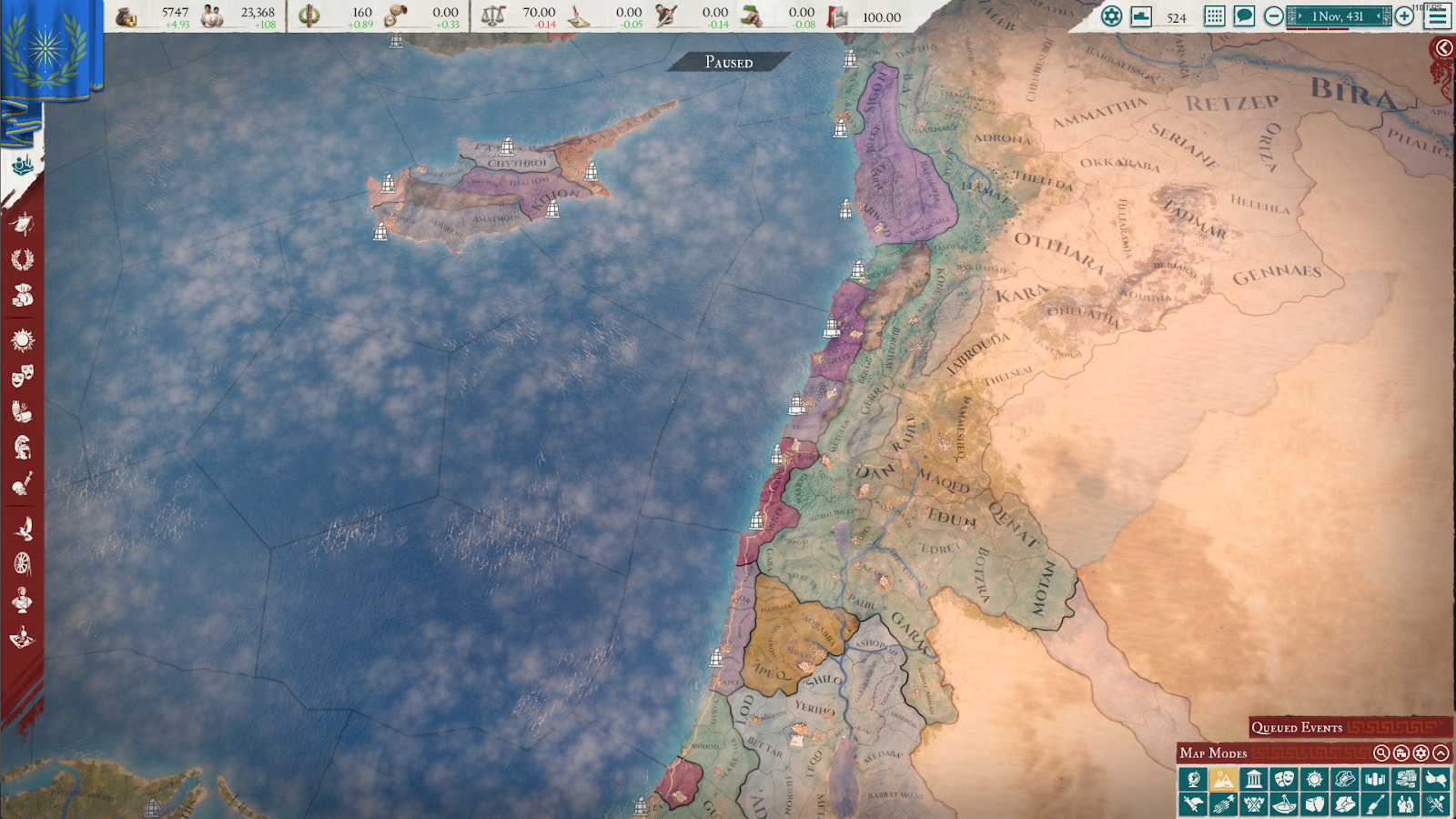1456x819 pixels.
Task: Open the wheel technology sidebar icon
Action: [x=23, y=564]
